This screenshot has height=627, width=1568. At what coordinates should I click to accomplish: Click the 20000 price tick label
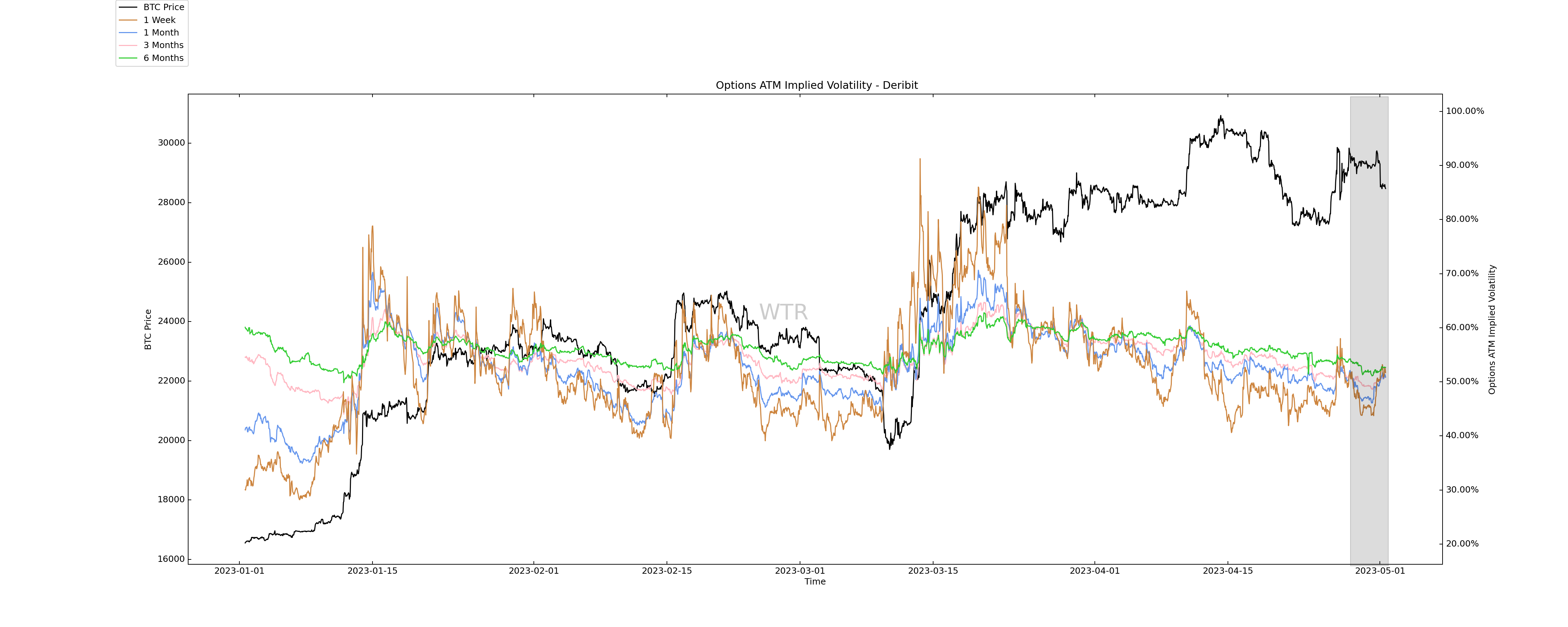point(171,440)
